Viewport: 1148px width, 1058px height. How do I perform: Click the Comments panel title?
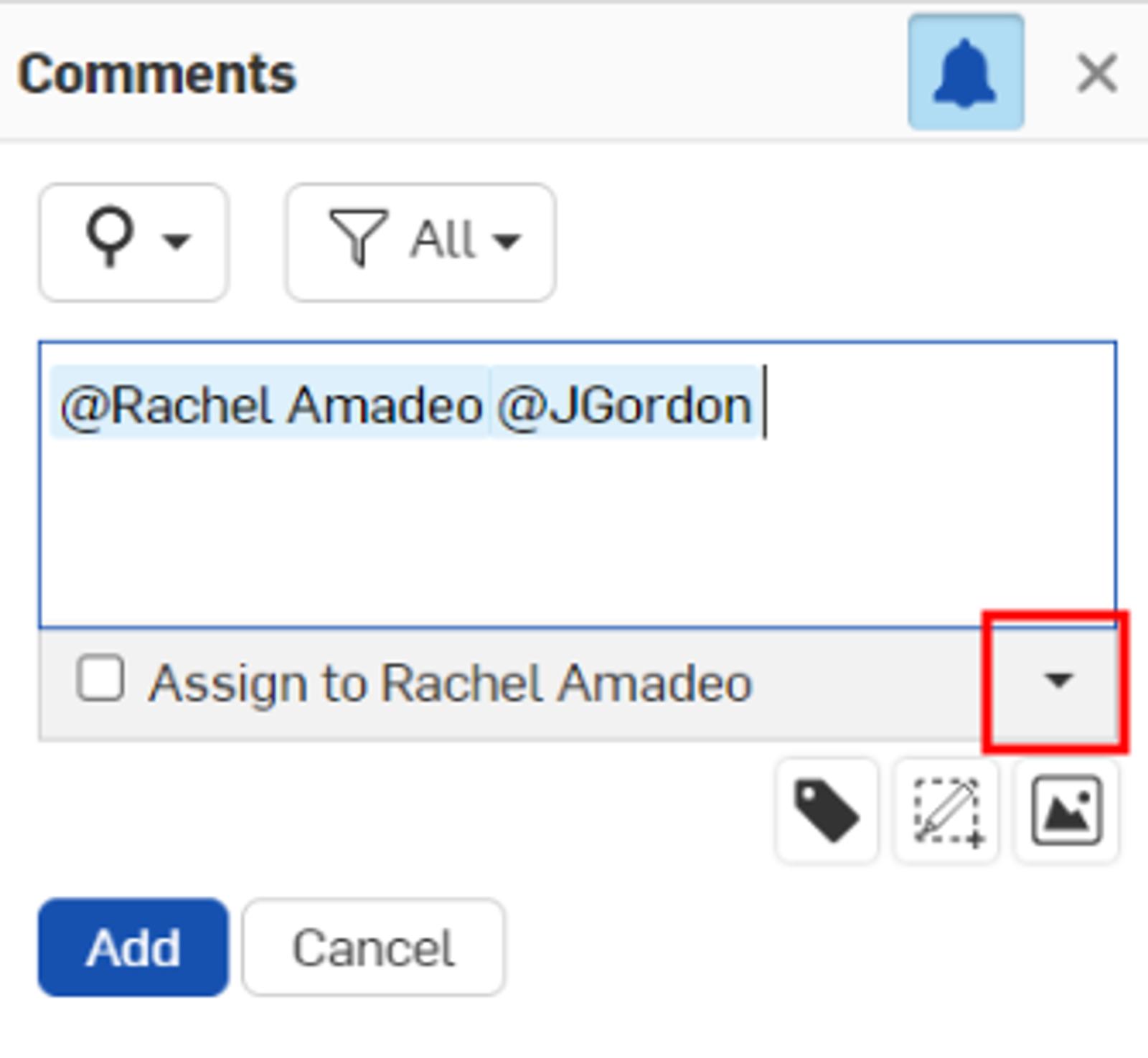156,74
